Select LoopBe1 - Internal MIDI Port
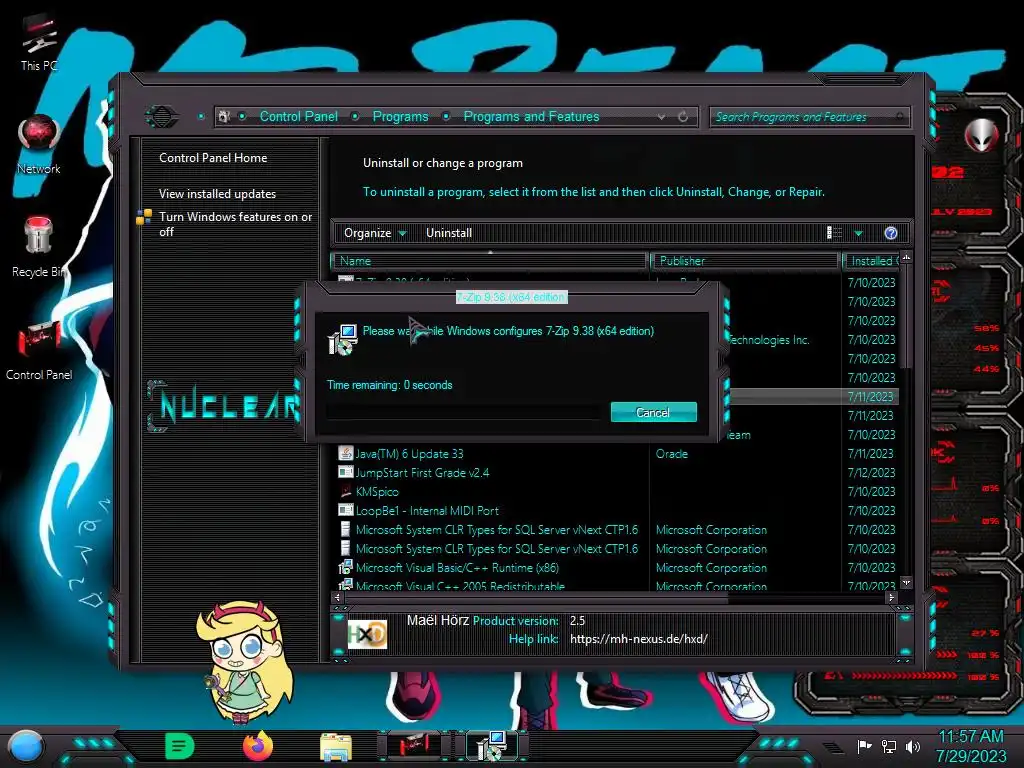 (x=427, y=511)
